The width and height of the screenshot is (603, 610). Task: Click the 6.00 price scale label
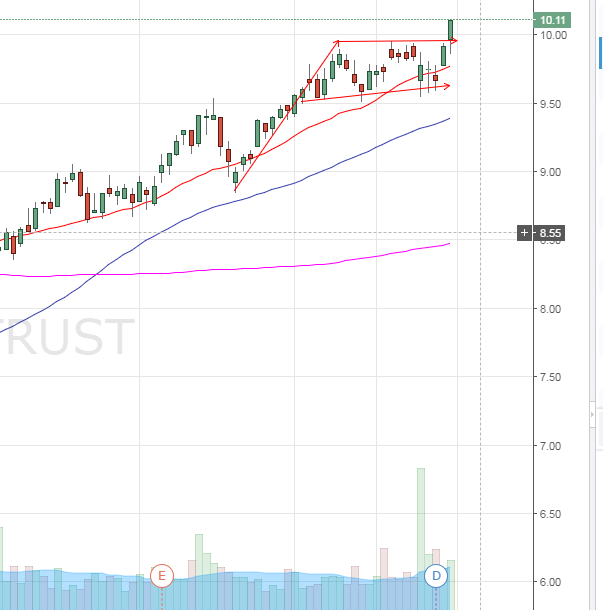click(x=553, y=582)
